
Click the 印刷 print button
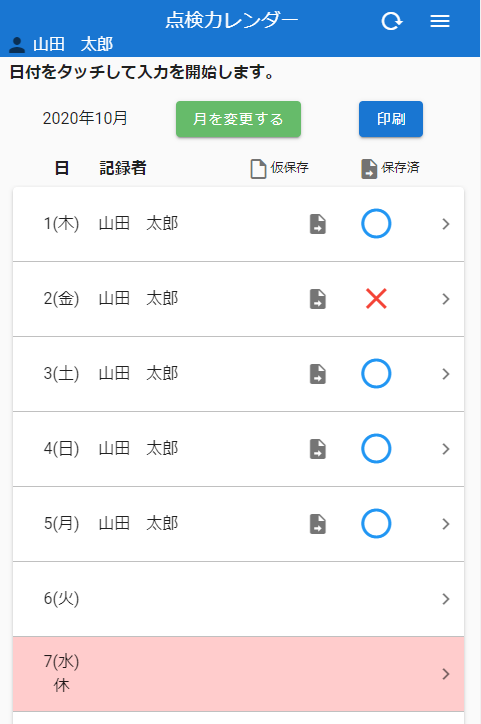pyautogui.click(x=391, y=119)
